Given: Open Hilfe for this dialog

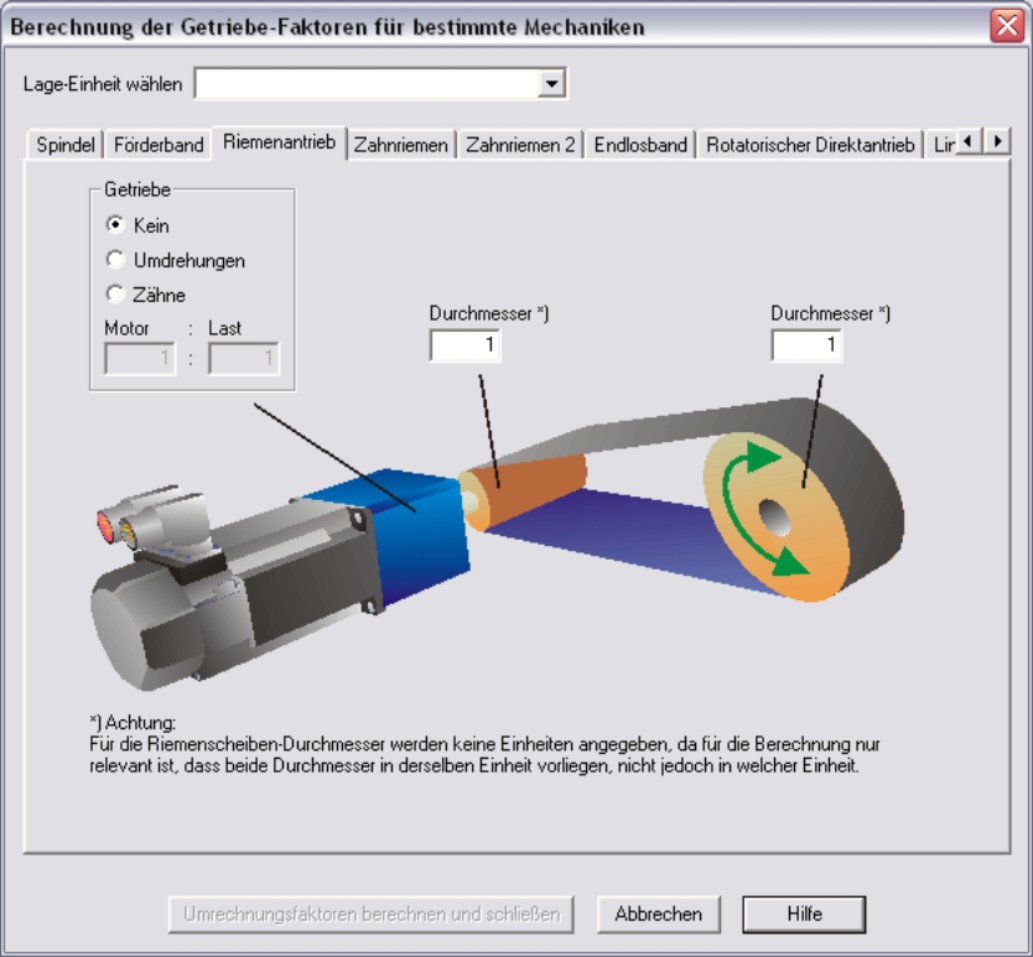Looking at the screenshot, I should [x=803, y=914].
